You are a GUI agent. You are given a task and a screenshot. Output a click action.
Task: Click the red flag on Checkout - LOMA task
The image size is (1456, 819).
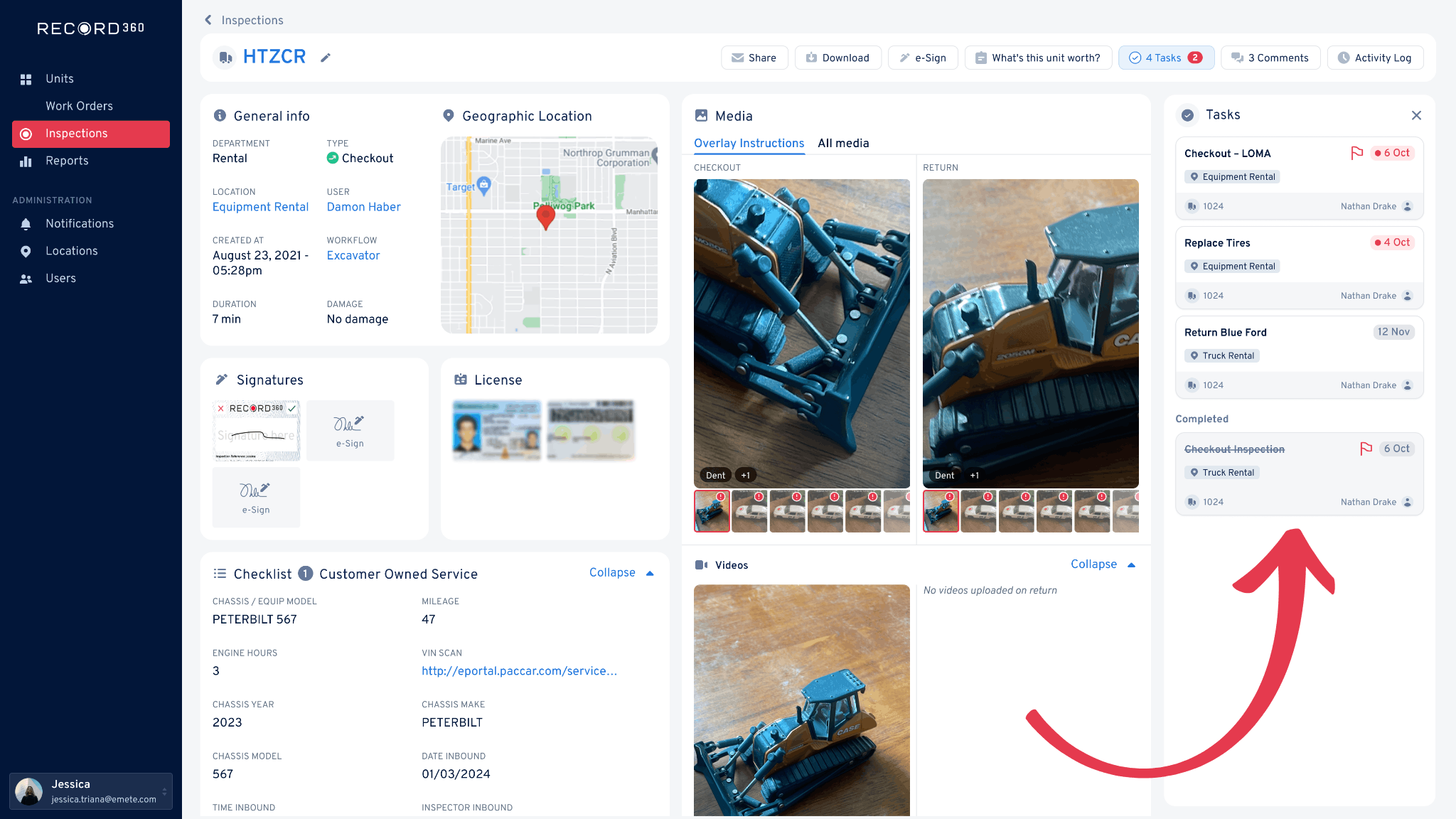[x=1356, y=153]
